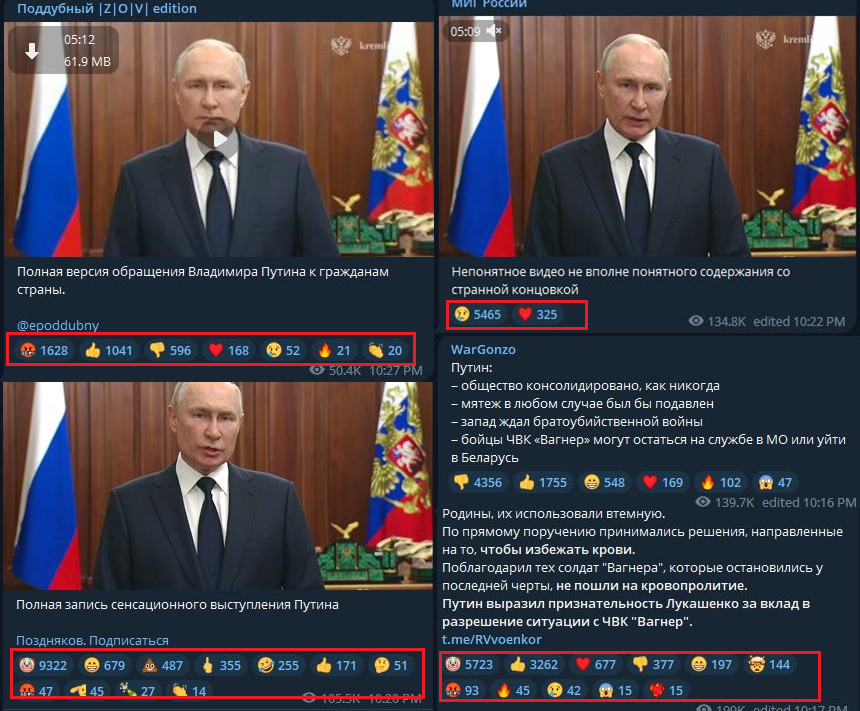The image size is (860, 711).
Task: Click the clown reaction with 5723
Action: click(x=469, y=664)
